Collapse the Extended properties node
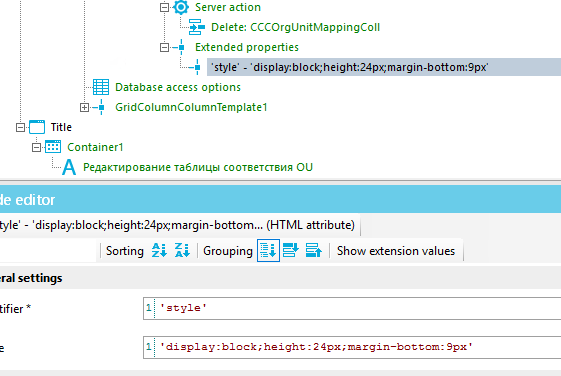 (164, 47)
